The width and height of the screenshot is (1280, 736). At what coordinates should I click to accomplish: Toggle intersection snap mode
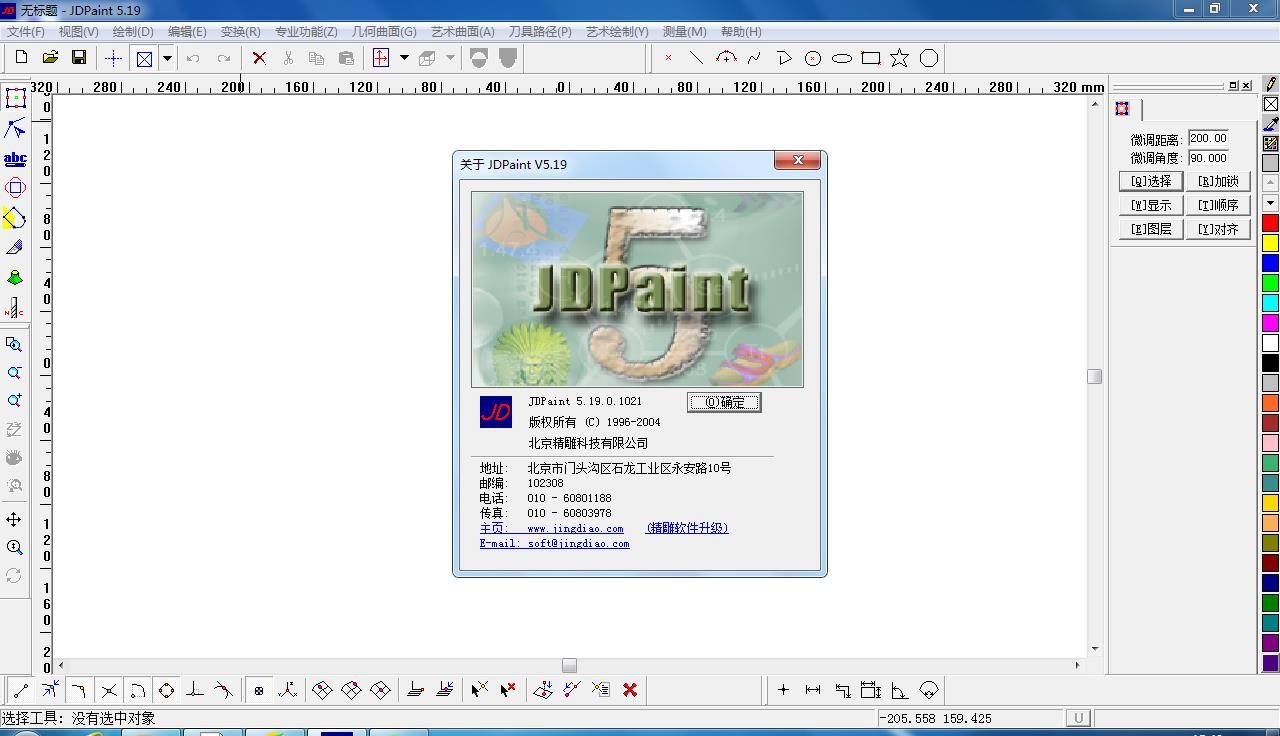pos(109,690)
